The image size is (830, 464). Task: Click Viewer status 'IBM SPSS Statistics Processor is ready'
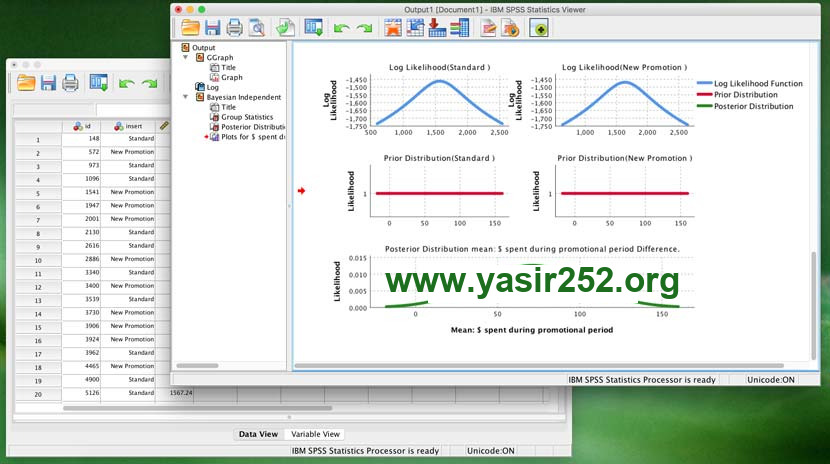(642, 379)
